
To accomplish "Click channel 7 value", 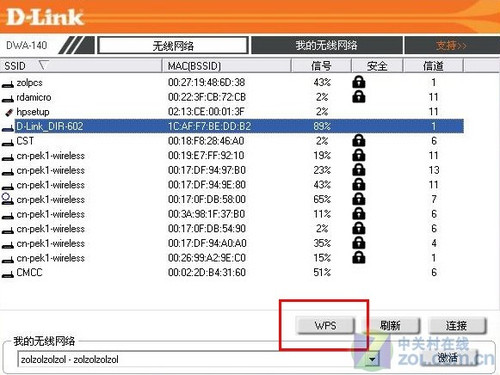I will tap(434, 199).
